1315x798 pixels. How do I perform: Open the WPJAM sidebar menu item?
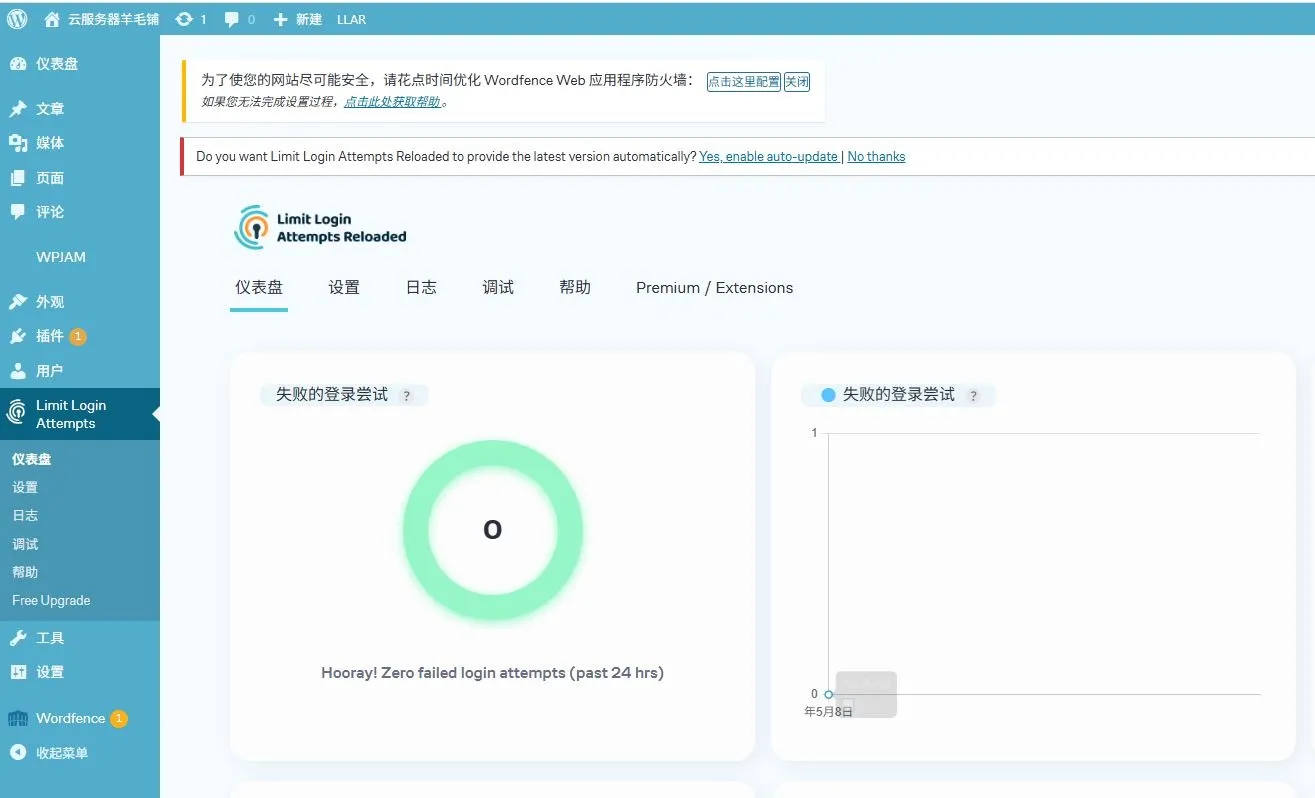pyautogui.click(x=61, y=257)
